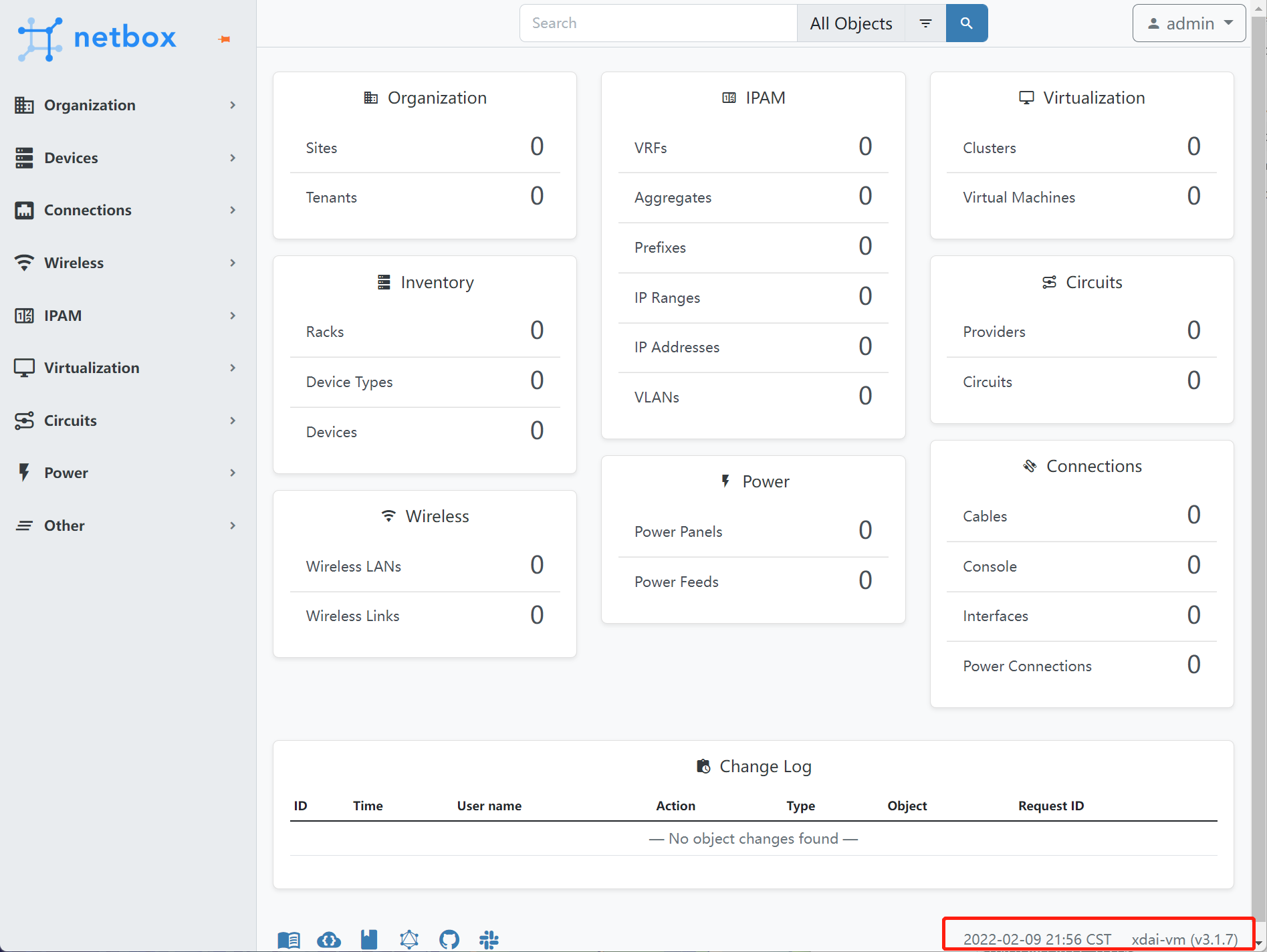
Task: Click into the Search input field
Action: click(x=658, y=23)
